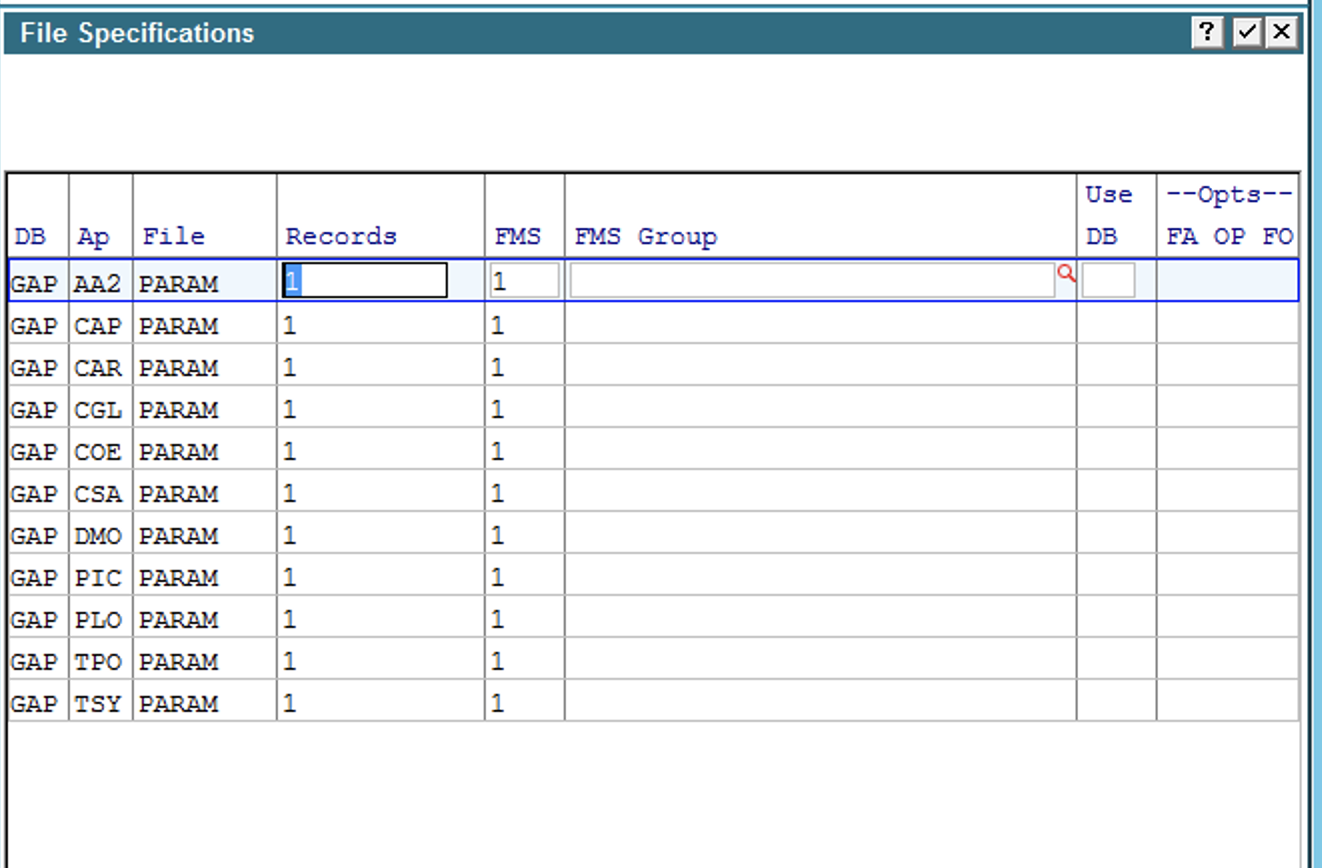Screen dimensions: 1322x868
Task: Click the FMS Group text field
Action: (811, 281)
